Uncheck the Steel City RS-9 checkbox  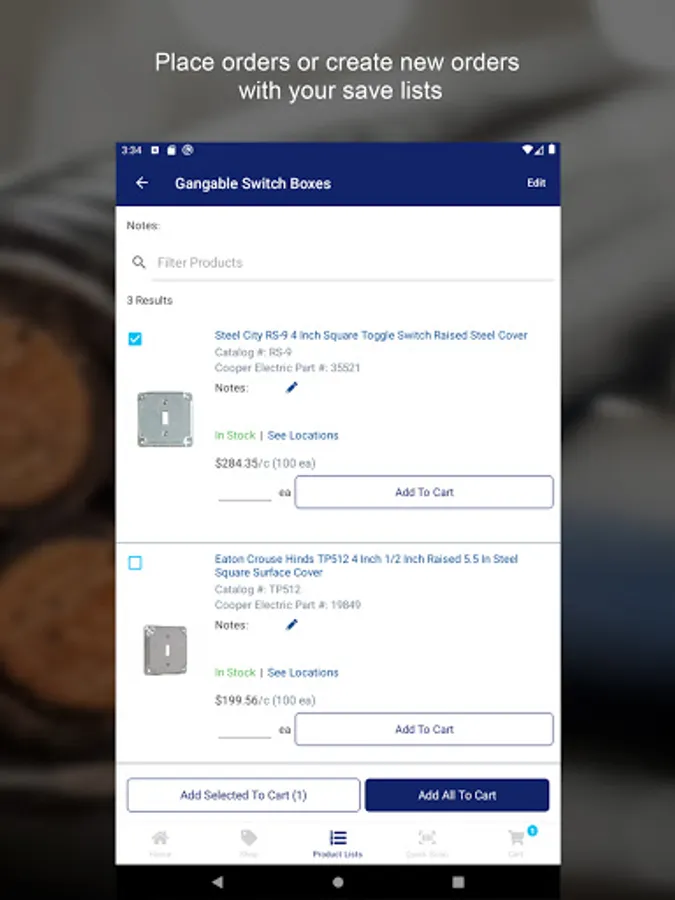coord(135,339)
